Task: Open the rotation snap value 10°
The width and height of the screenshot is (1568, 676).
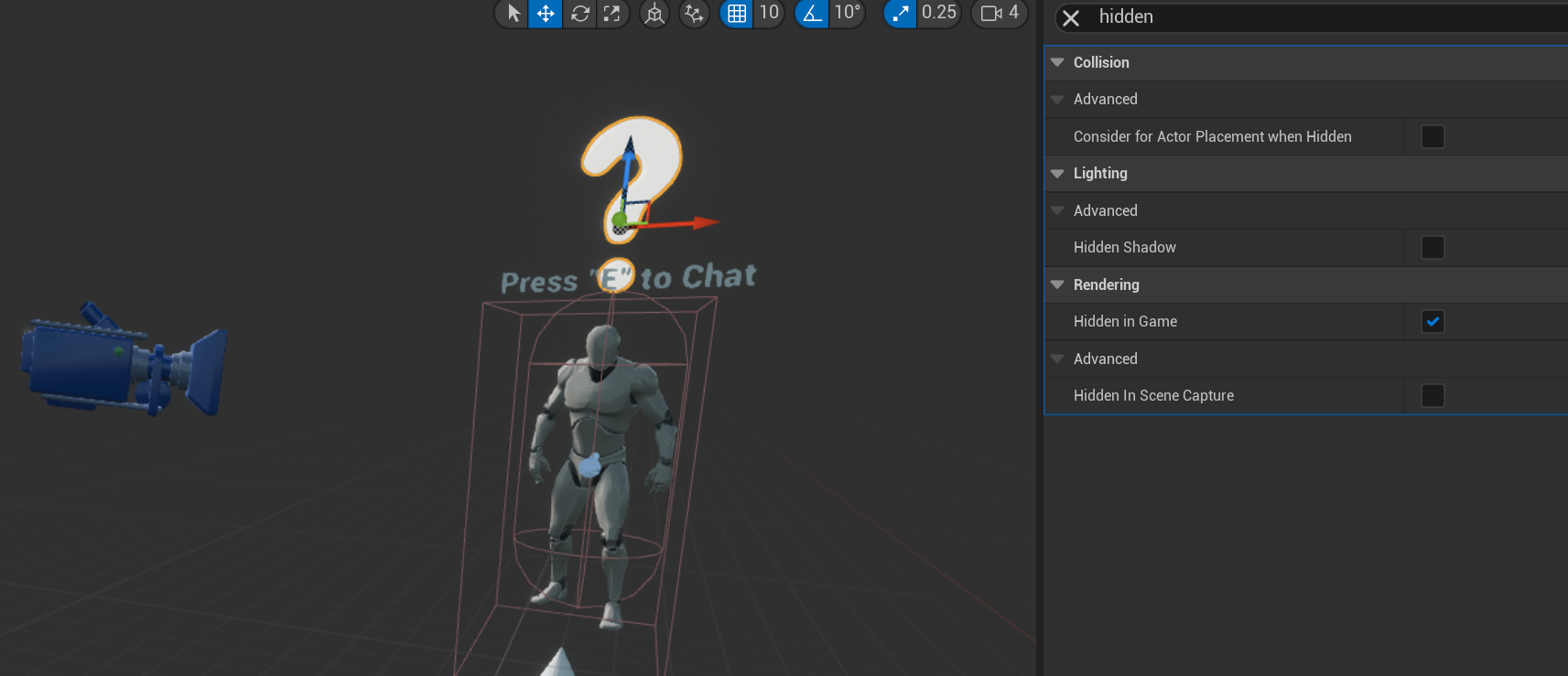Action: [x=847, y=13]
